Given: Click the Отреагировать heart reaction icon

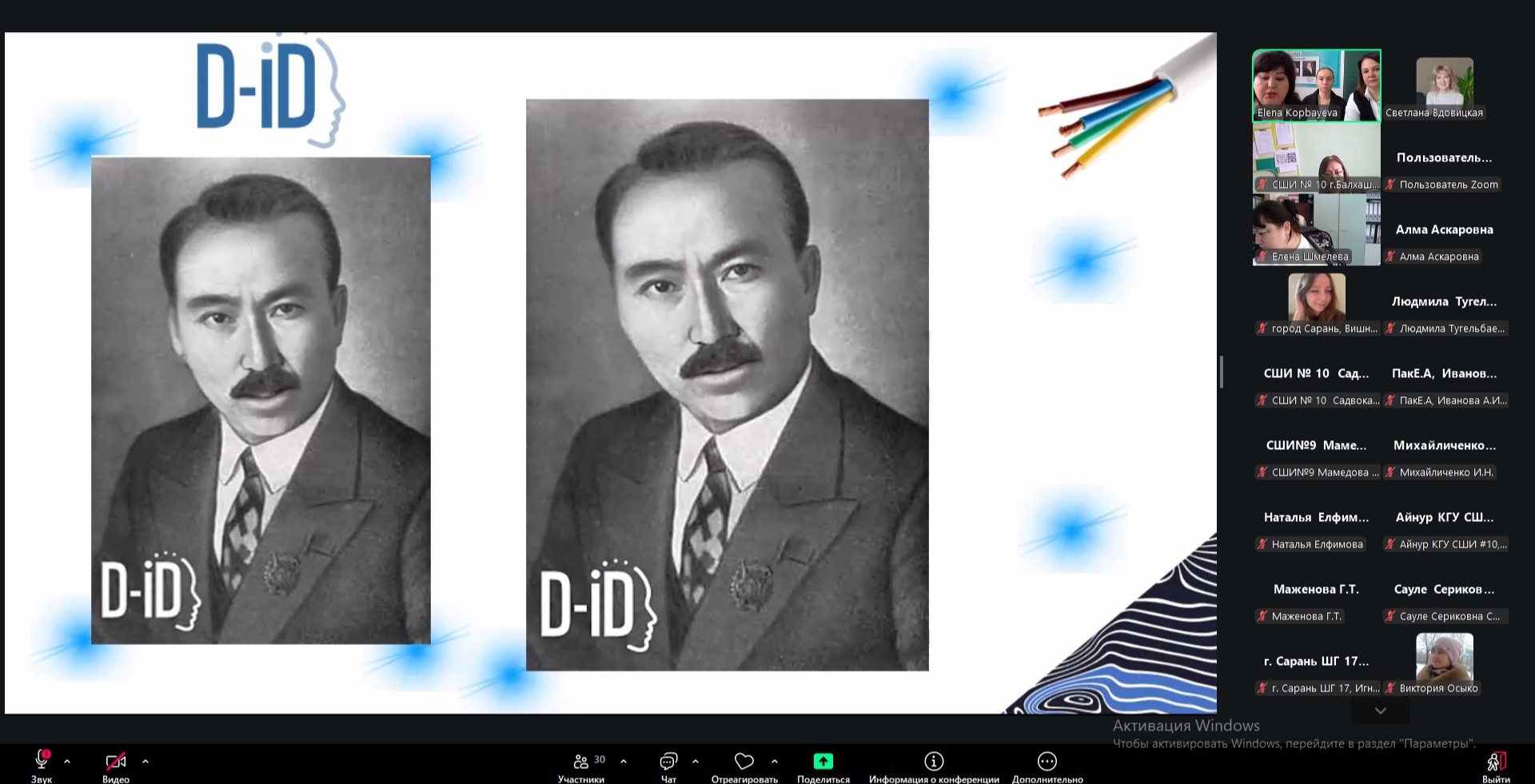Looking at the screenshot, I should coord(744,762).
